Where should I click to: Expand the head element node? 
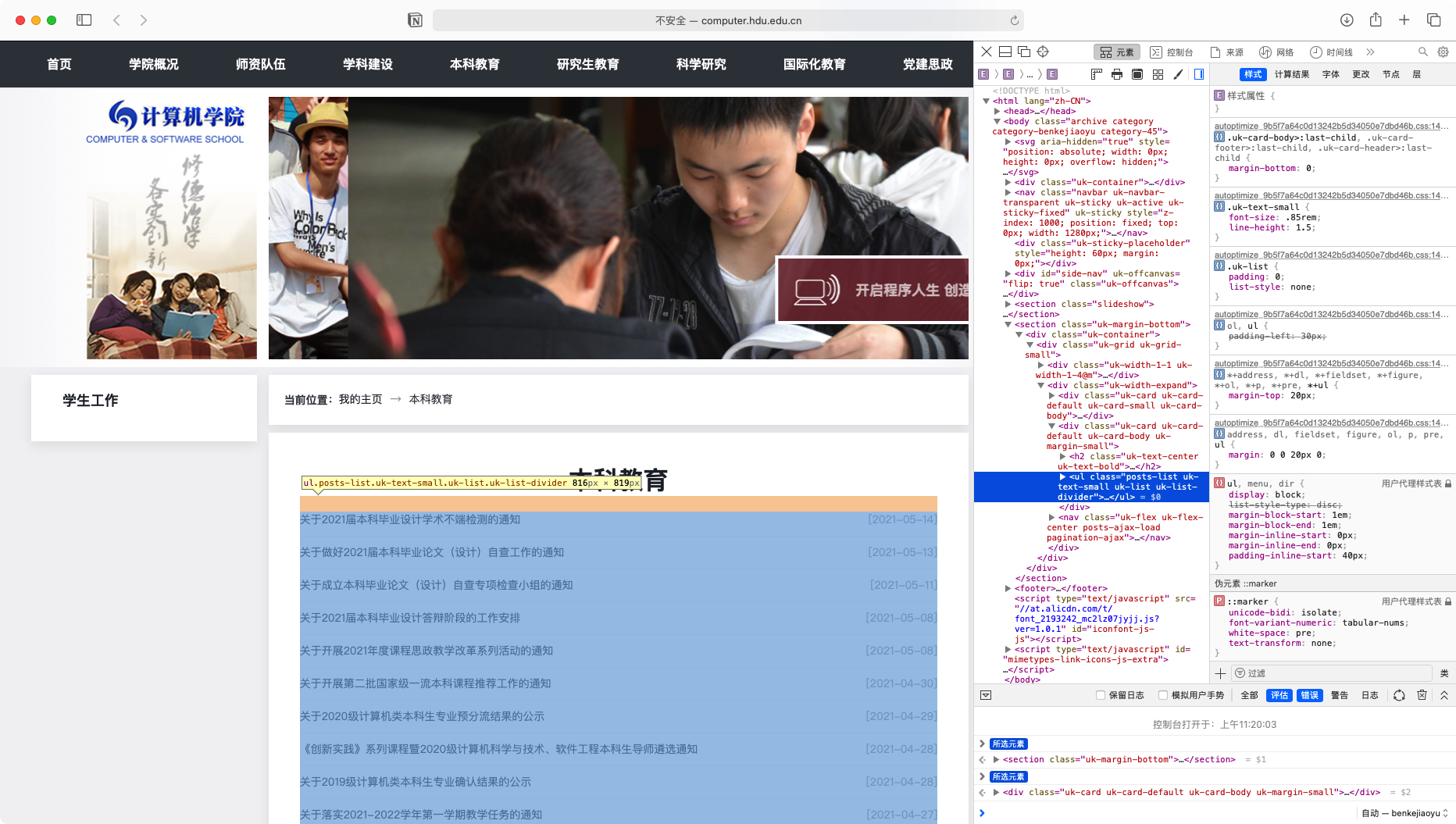(x=997, y=111)
